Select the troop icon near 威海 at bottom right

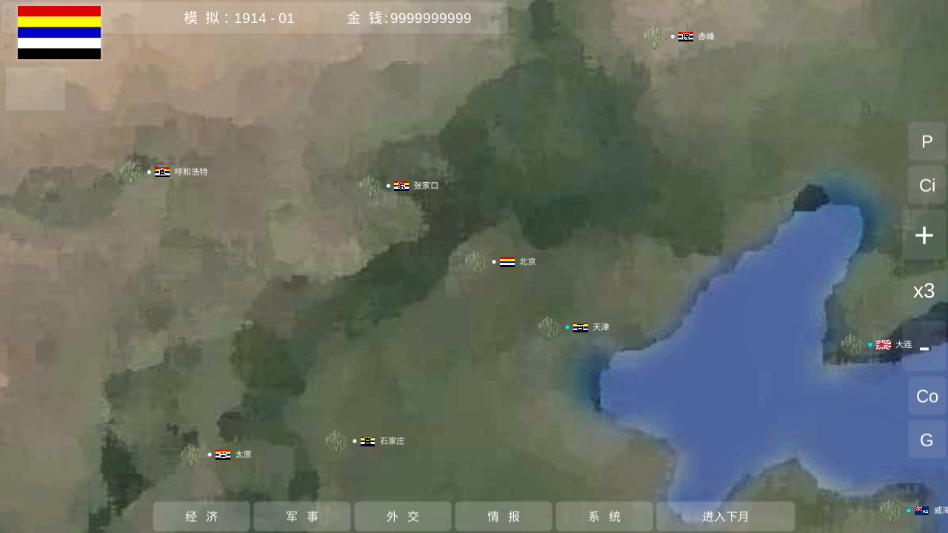click(x=890, y=511)
